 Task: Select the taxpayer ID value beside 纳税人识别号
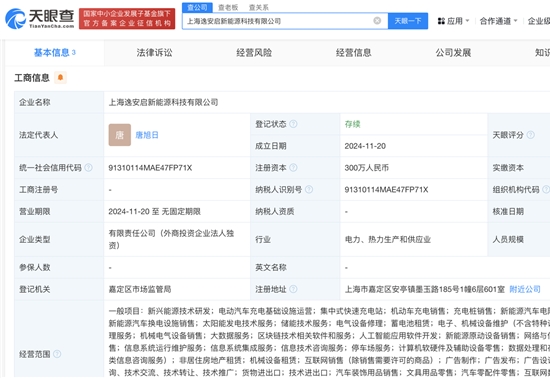pyautogui.click(x=386, y=189)
